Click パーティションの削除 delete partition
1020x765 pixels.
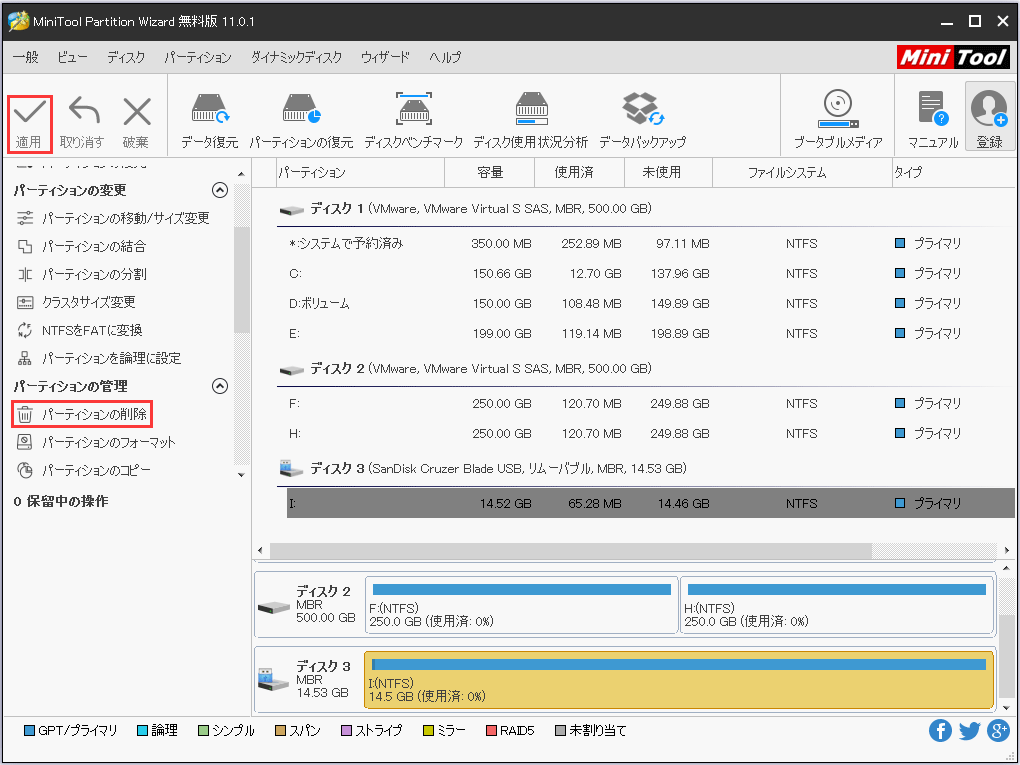pyautogui.click(x=83, y=414)
